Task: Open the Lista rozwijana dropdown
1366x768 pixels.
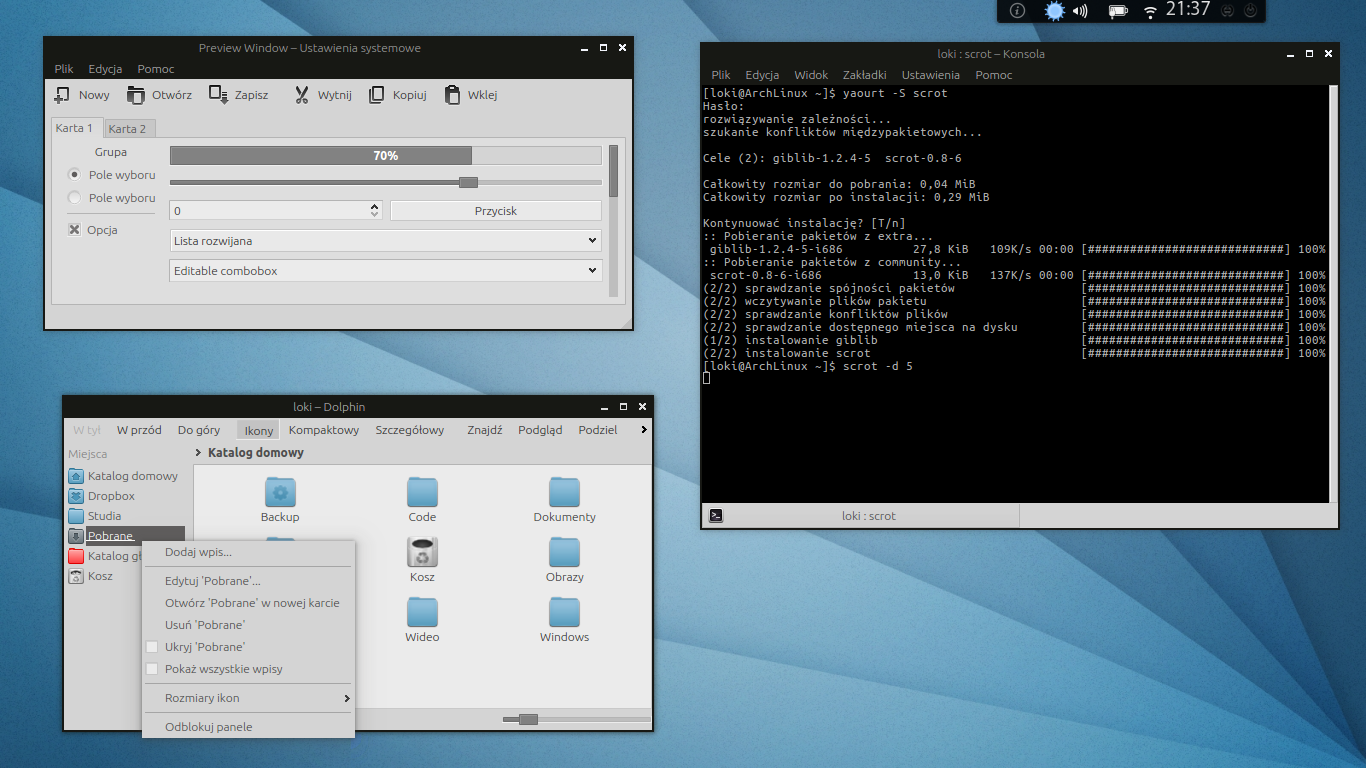Action: tap(385, 241)
